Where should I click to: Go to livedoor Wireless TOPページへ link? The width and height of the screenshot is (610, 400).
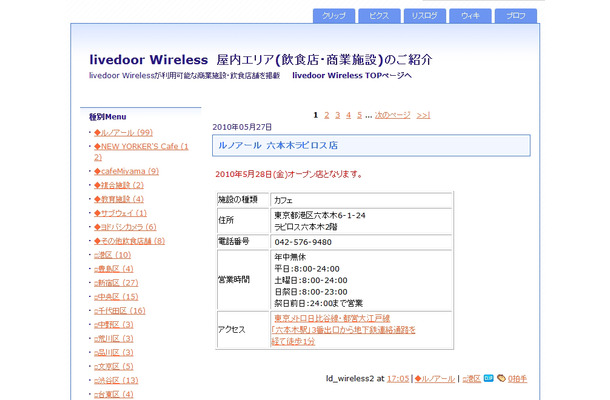tap(352, 75)
